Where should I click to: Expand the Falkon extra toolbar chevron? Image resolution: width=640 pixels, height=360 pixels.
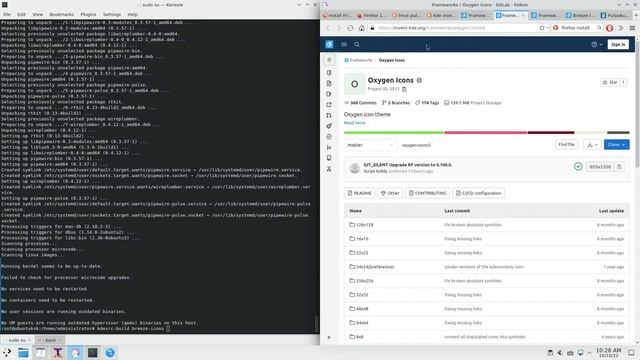(x=621, y=28)
